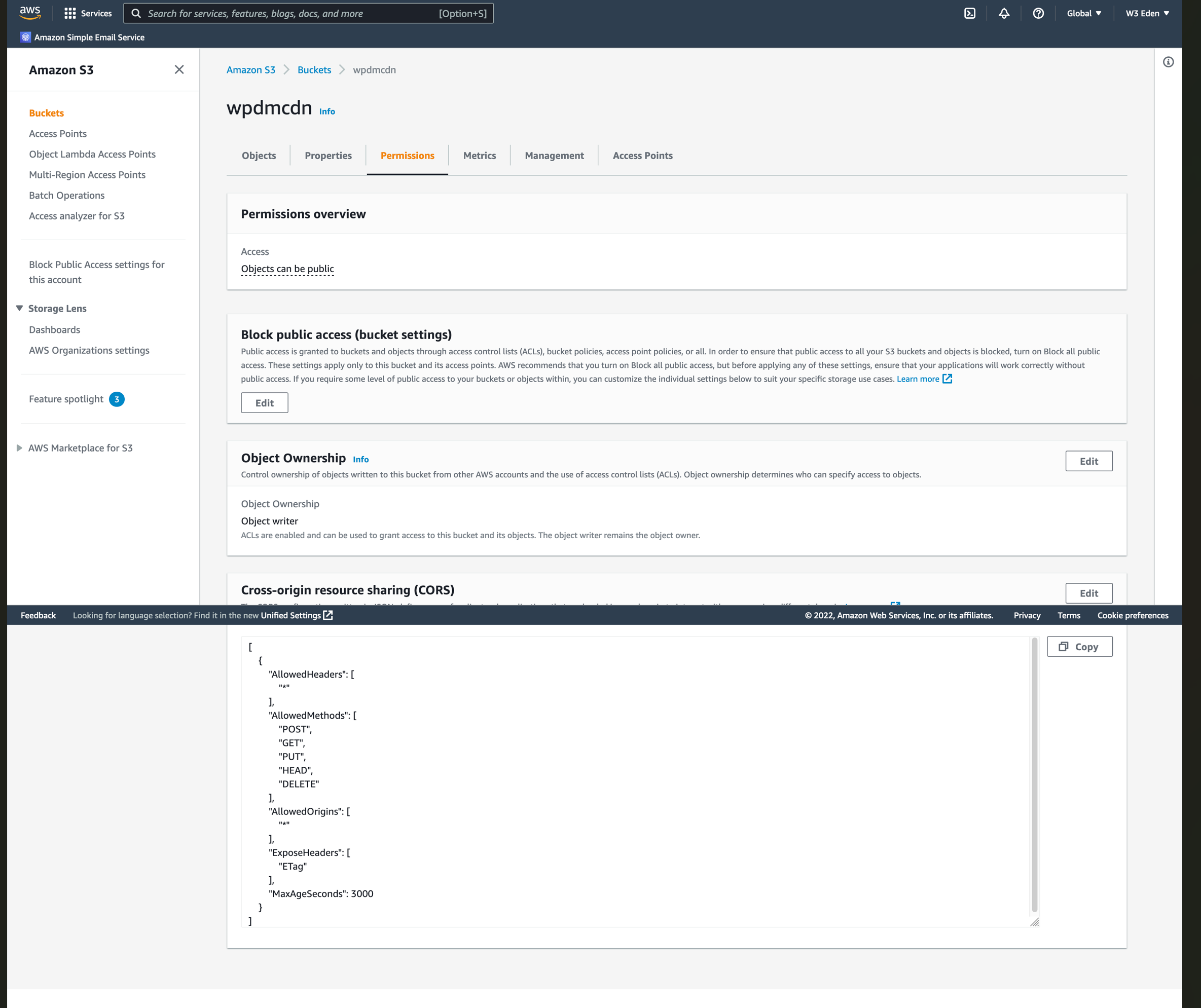Open the info panel circle icon
This screenshot has height=1008, width=1201.
[x=1169, y=62]
